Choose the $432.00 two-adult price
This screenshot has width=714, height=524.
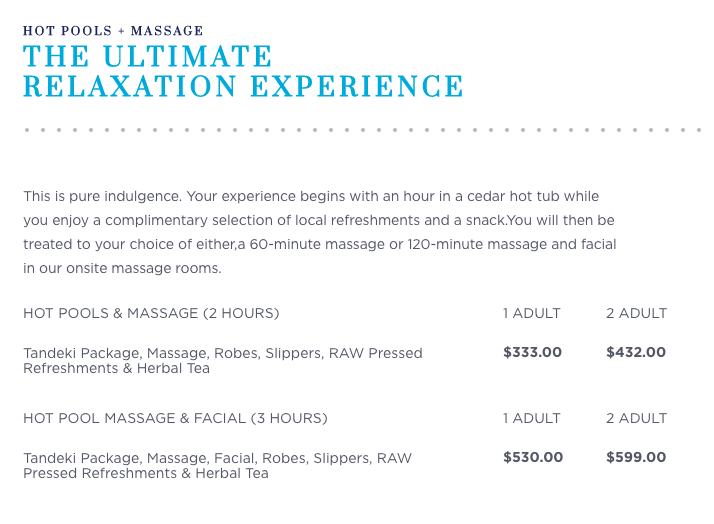pyautogui.click(x=636, y=352)
